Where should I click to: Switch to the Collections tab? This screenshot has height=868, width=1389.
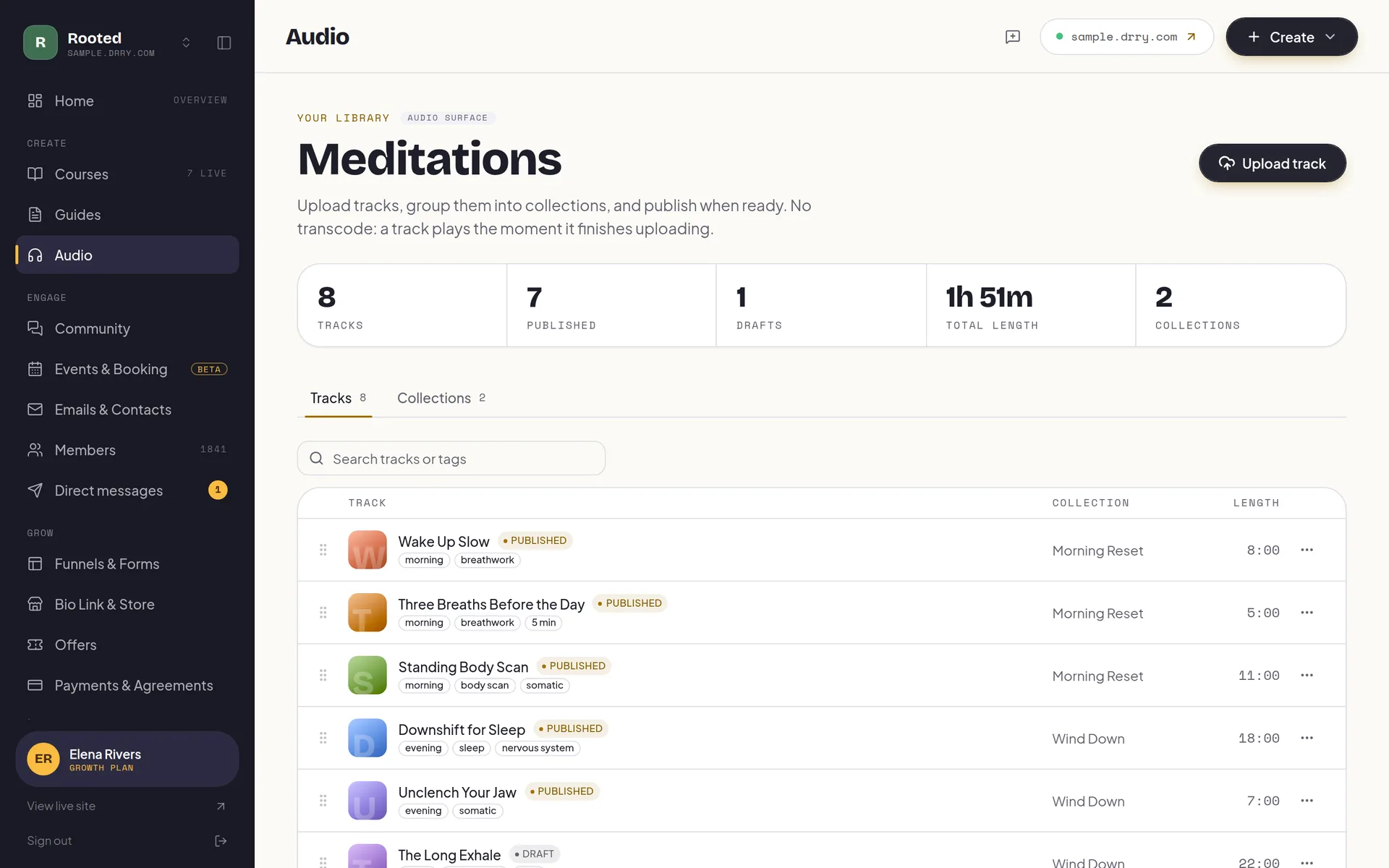441,398
